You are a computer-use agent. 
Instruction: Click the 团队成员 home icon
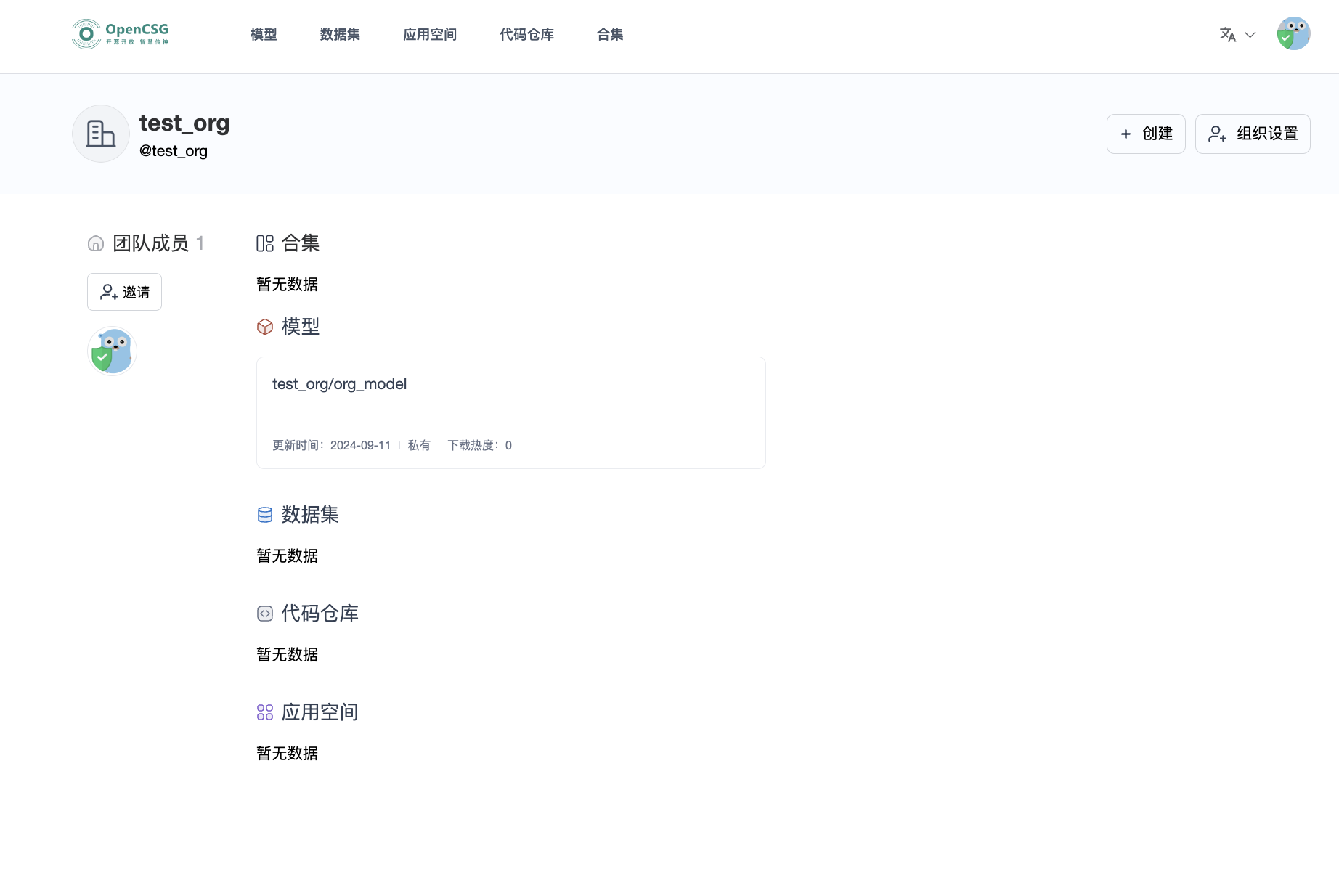(x=96, y=243)
